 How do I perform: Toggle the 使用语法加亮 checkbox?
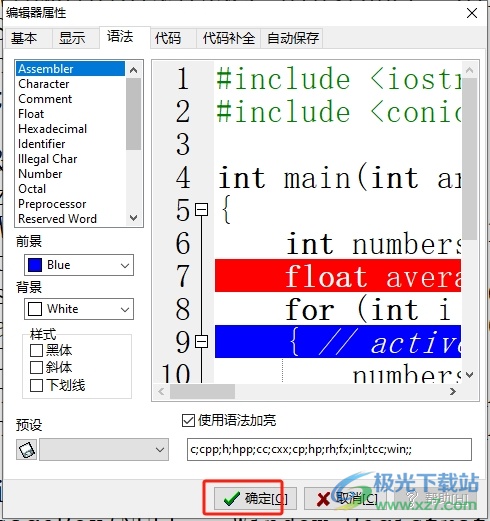pos(188,420)
